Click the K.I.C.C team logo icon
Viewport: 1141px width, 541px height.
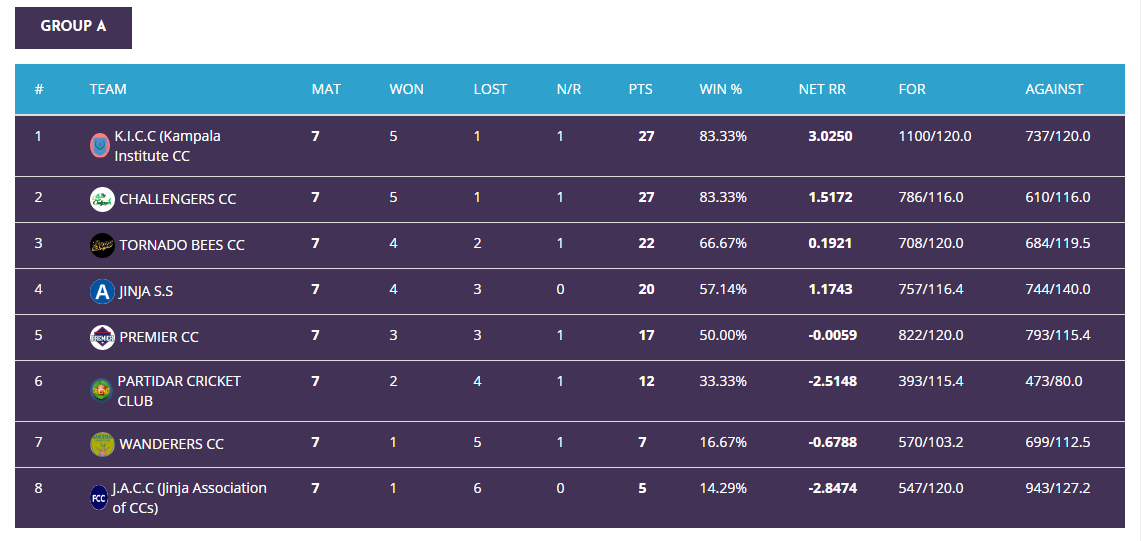point(100,146)
